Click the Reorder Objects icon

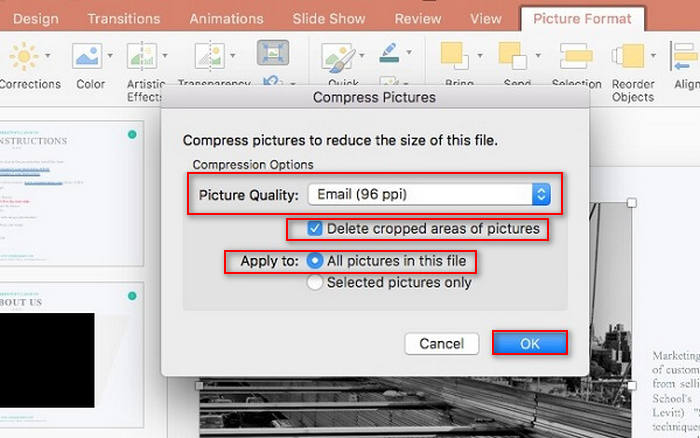point(628,58)
